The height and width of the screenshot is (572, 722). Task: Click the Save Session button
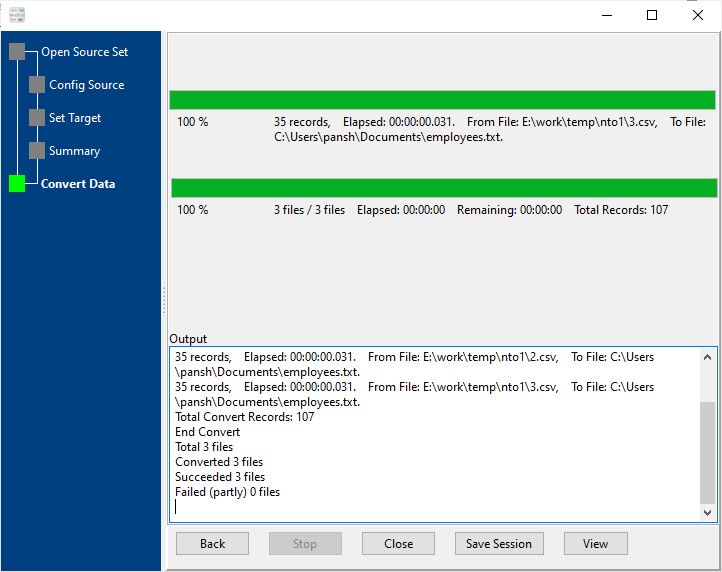(x=499, y=544)
